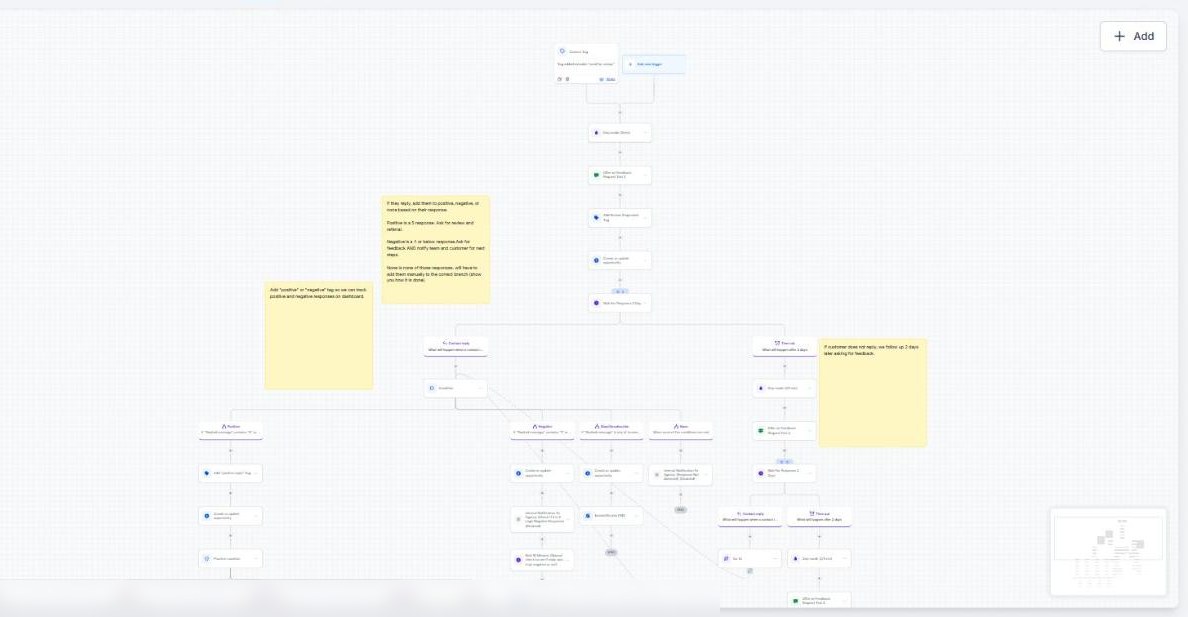Click the last visible node icon in Positive branch
This screenshot has height=617, width=1188.
tap(207, 559)
